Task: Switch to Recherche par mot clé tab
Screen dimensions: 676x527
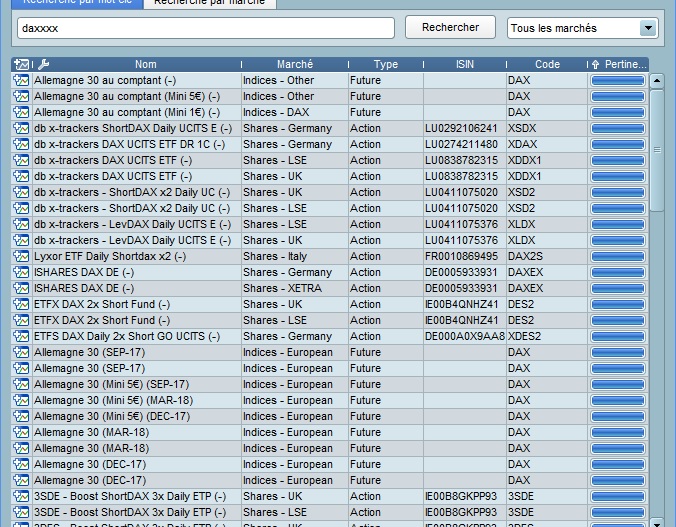Action: pyautogui.click(x=78, y=3)
